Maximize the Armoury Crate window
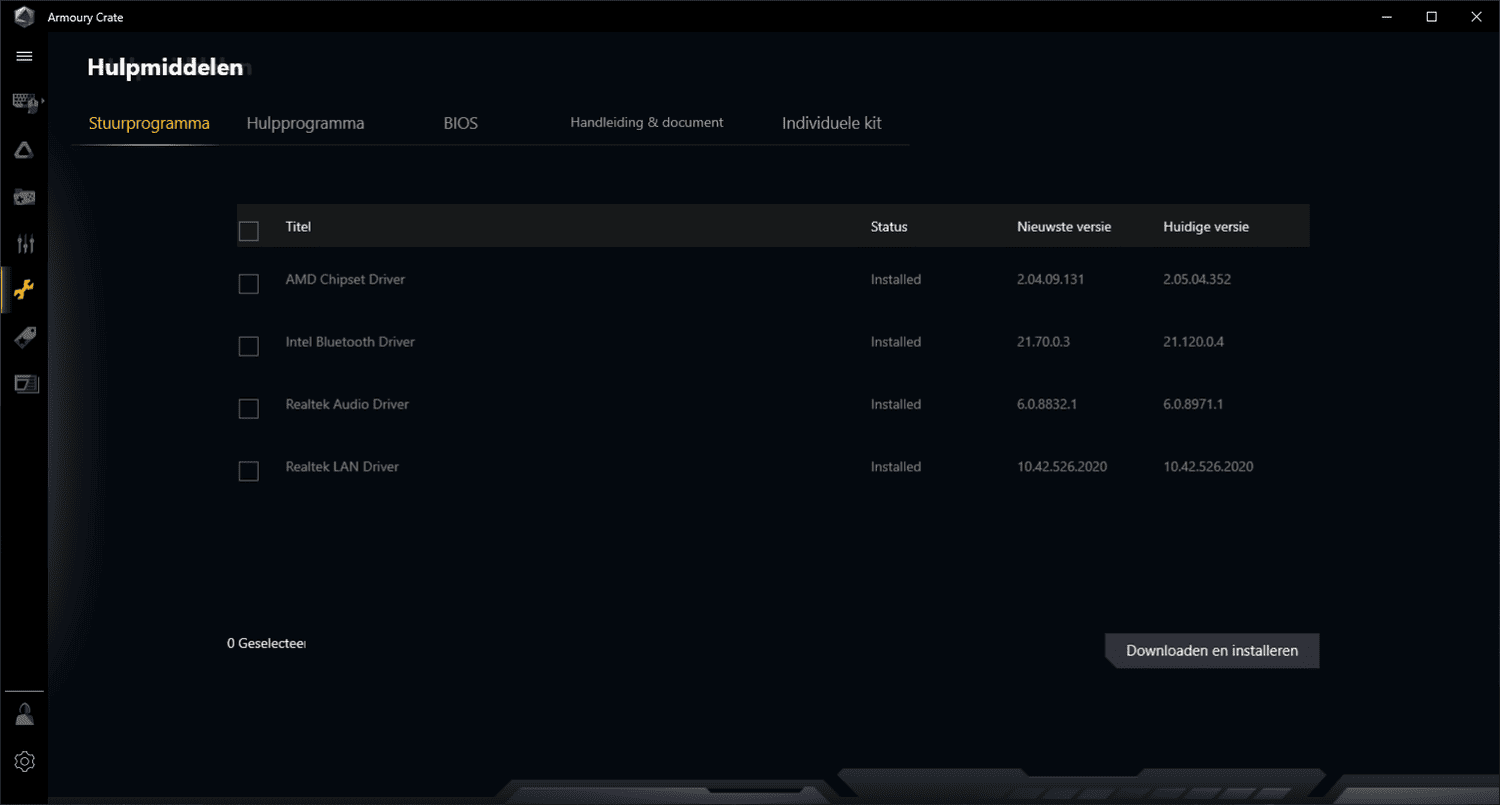This screenshot has width=1500, height=805. [x=1431, y=16]
